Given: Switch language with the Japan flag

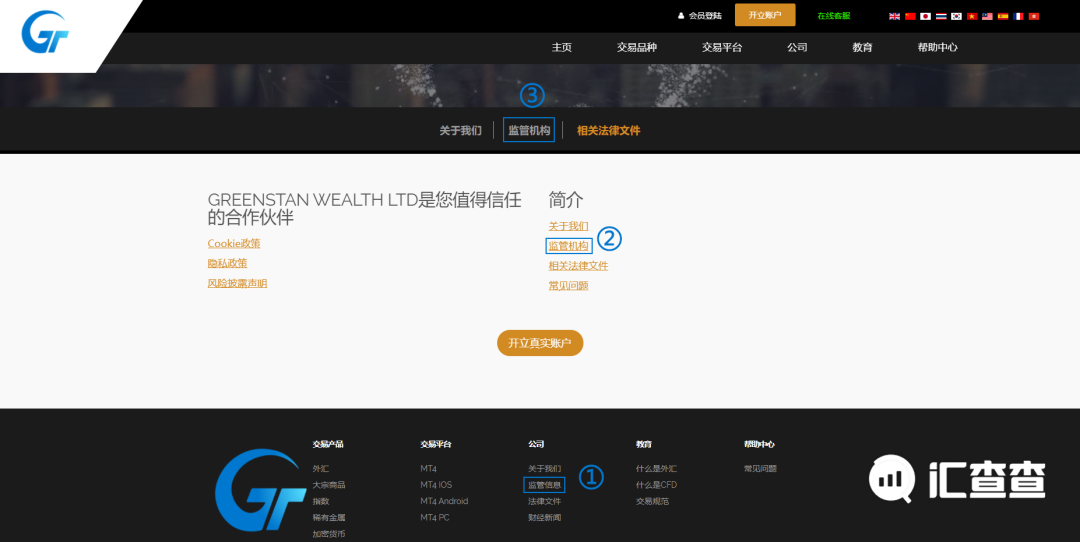Looking at the screenshot, I should tap(925, 16).
